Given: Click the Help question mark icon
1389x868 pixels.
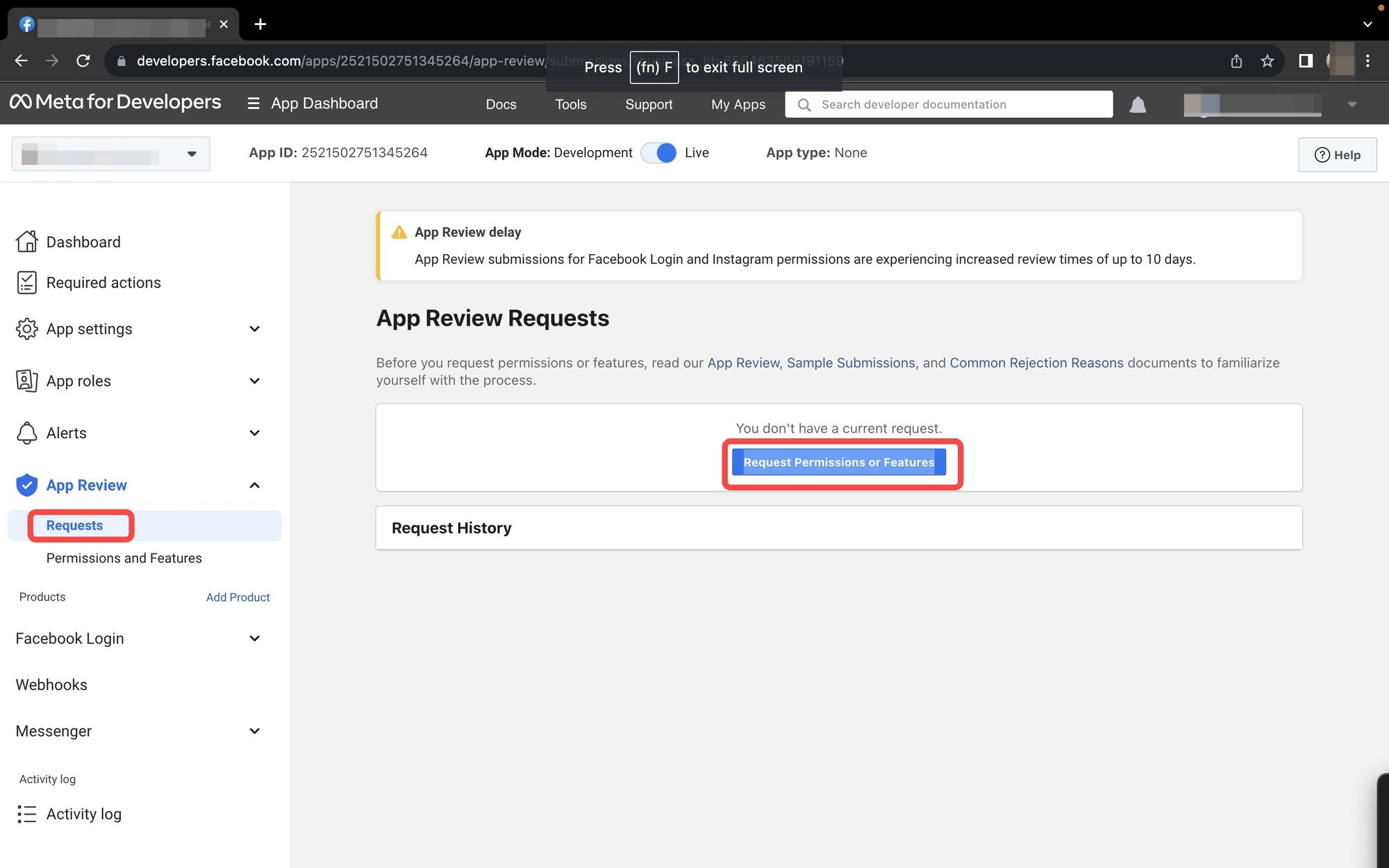Looking at the screenshot, I should 1322,155.
